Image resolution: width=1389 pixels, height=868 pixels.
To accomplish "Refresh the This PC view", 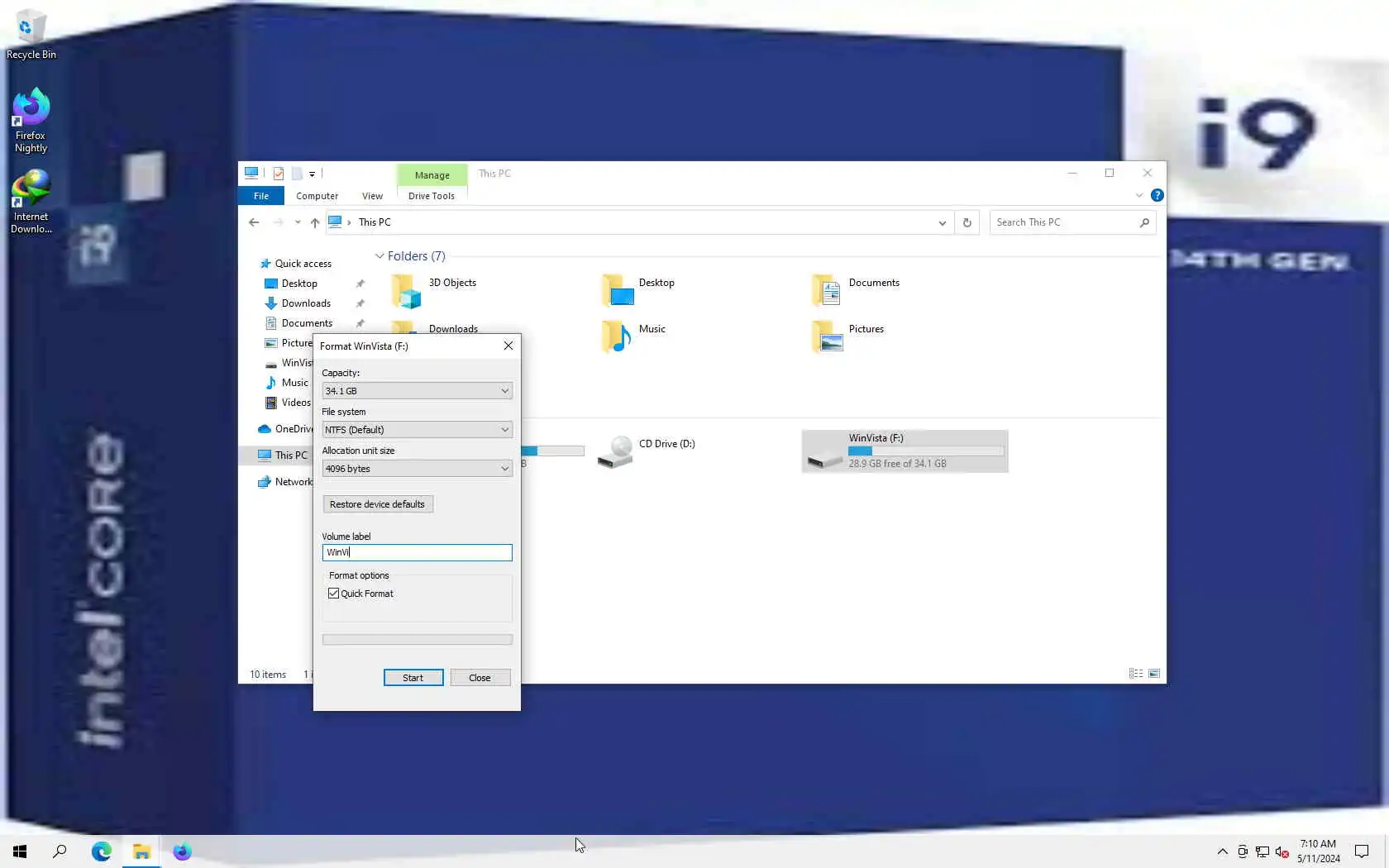I will tap(967, 222).
